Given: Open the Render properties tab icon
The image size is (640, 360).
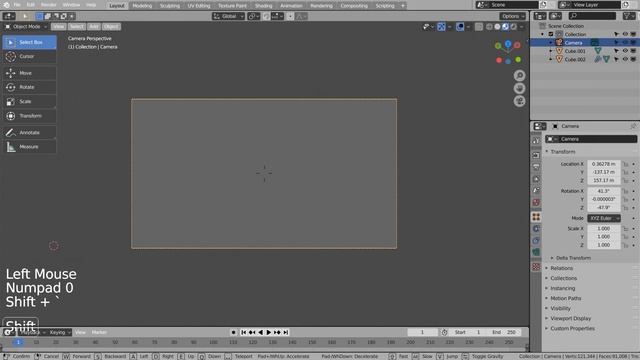Looking at the screenshot, I should pyautogui.click(x=536, y=155).
